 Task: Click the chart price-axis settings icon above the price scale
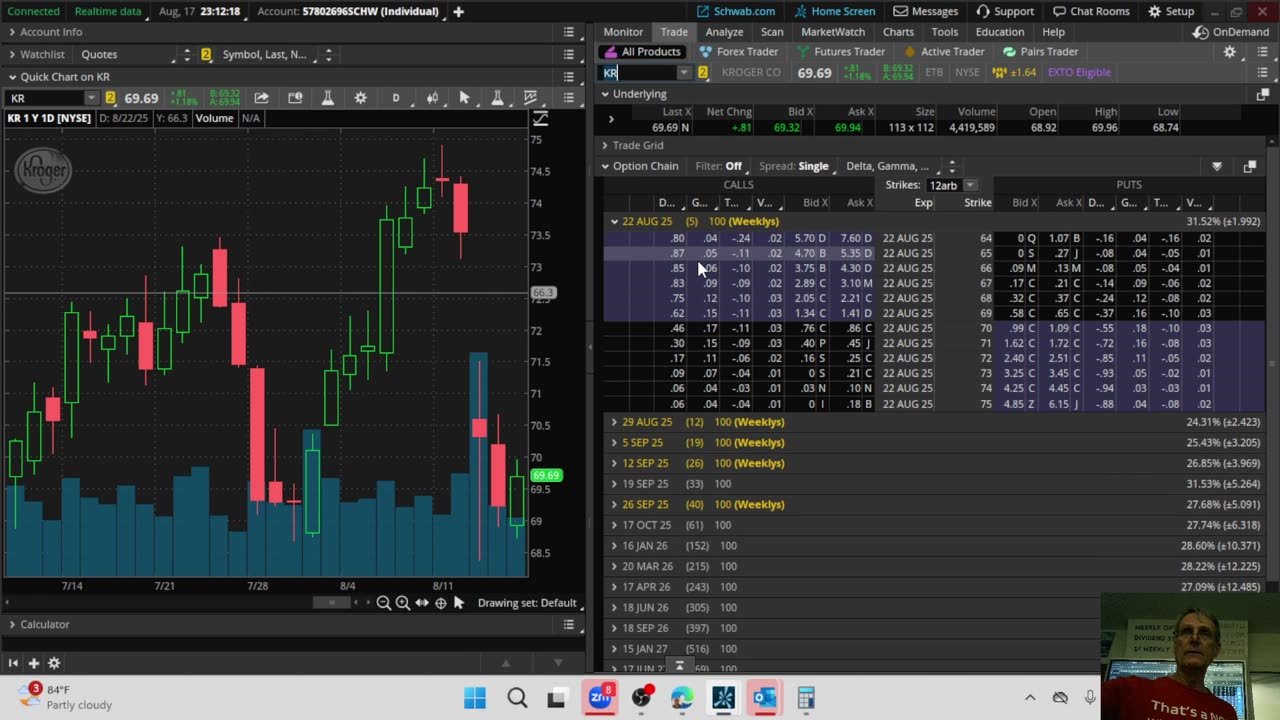click(x=540, y=119)
